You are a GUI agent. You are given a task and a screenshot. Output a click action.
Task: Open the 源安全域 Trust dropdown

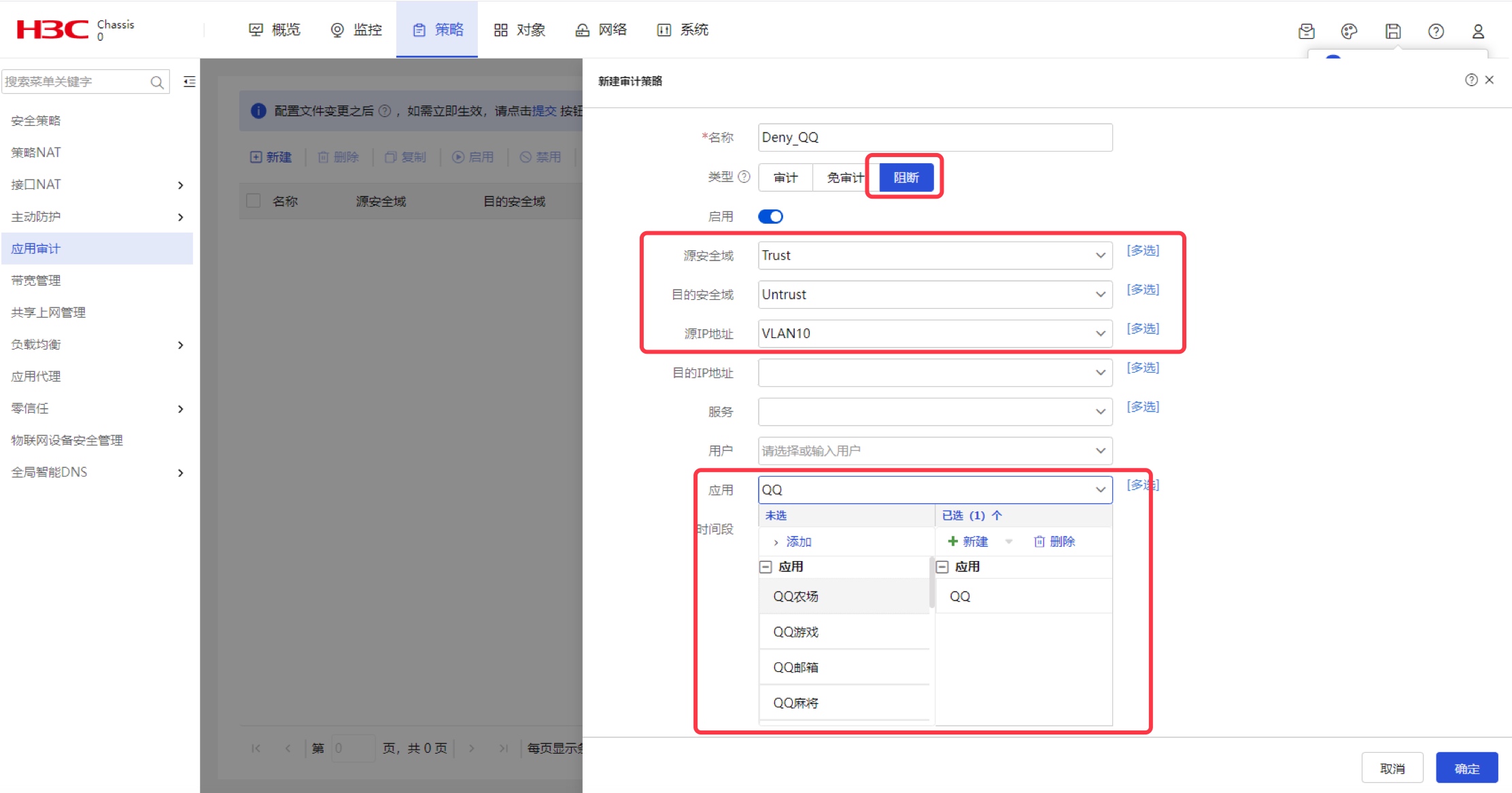click(x=935, y=256)
